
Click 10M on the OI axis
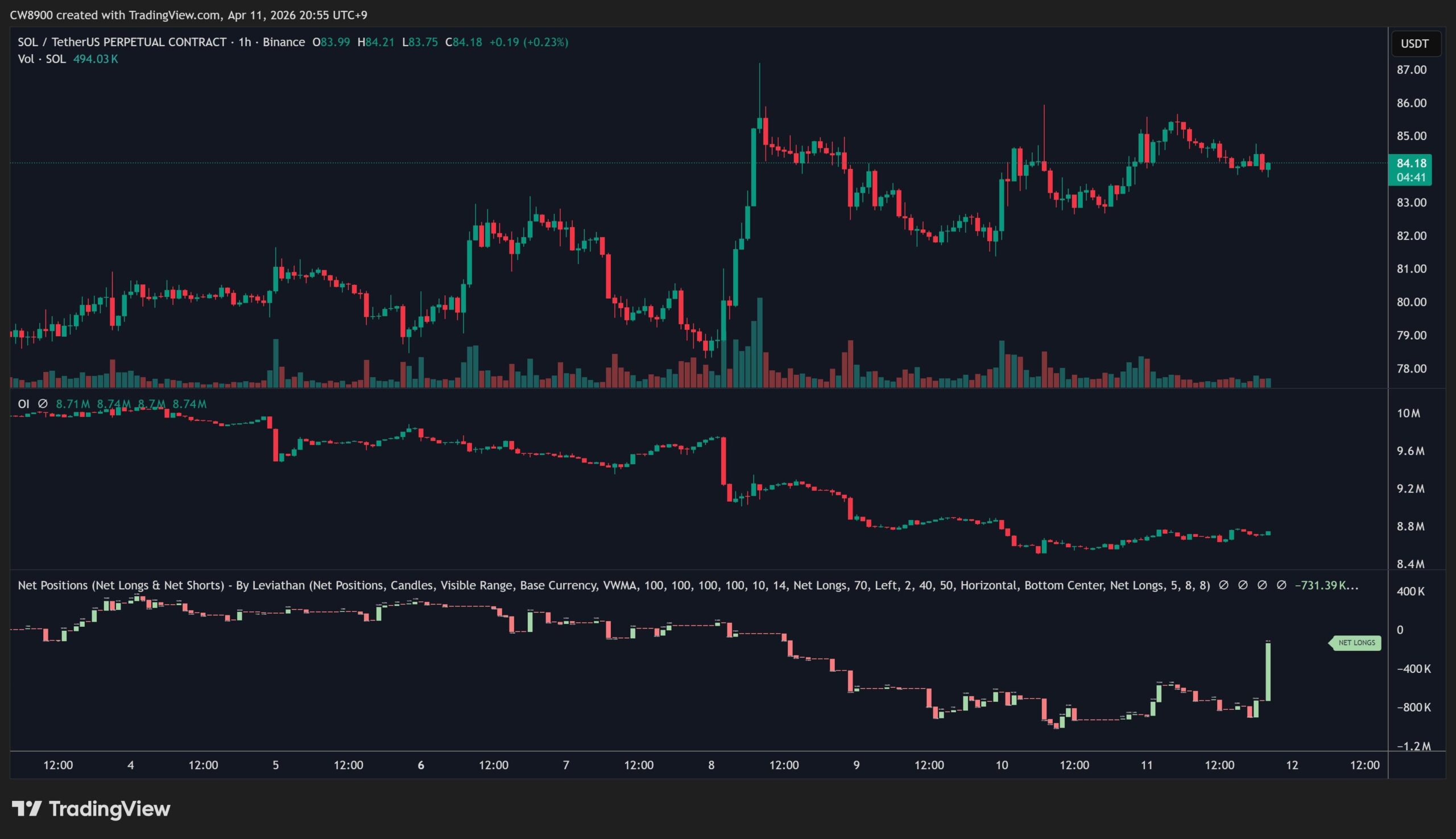click(x=1408, y=413)
